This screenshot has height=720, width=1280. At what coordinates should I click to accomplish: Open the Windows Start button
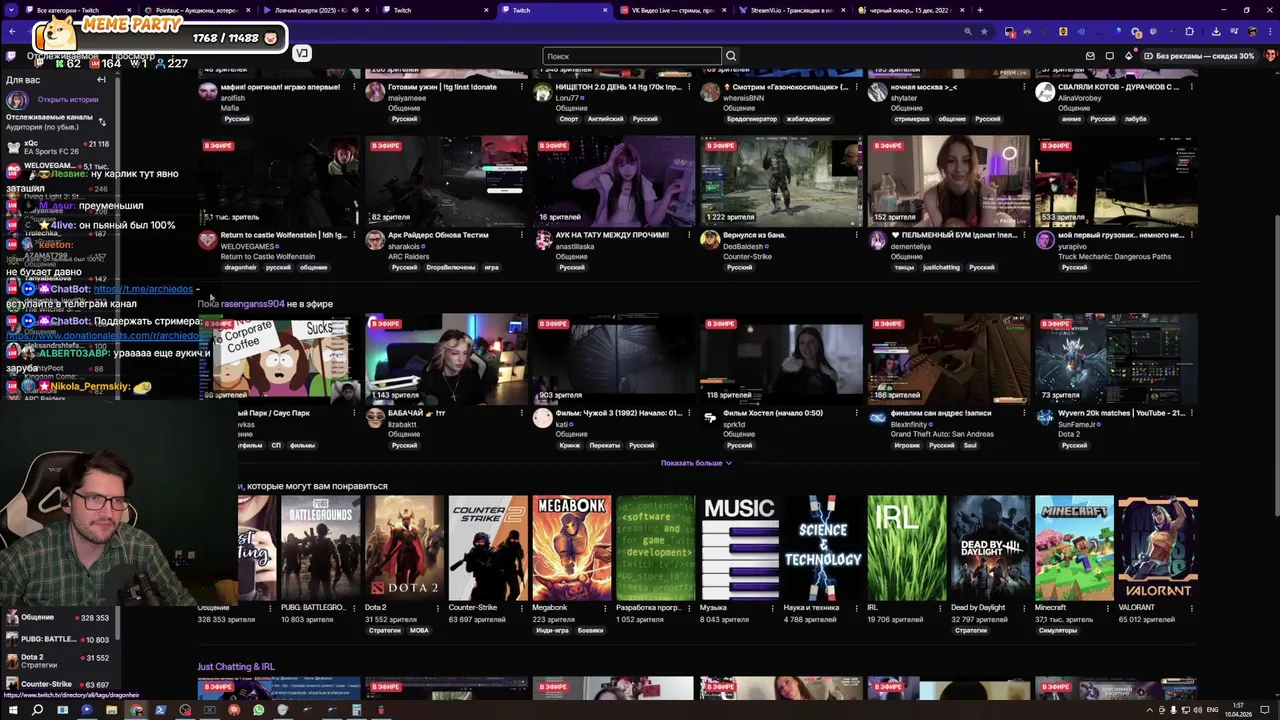click(x=13, y=710)
